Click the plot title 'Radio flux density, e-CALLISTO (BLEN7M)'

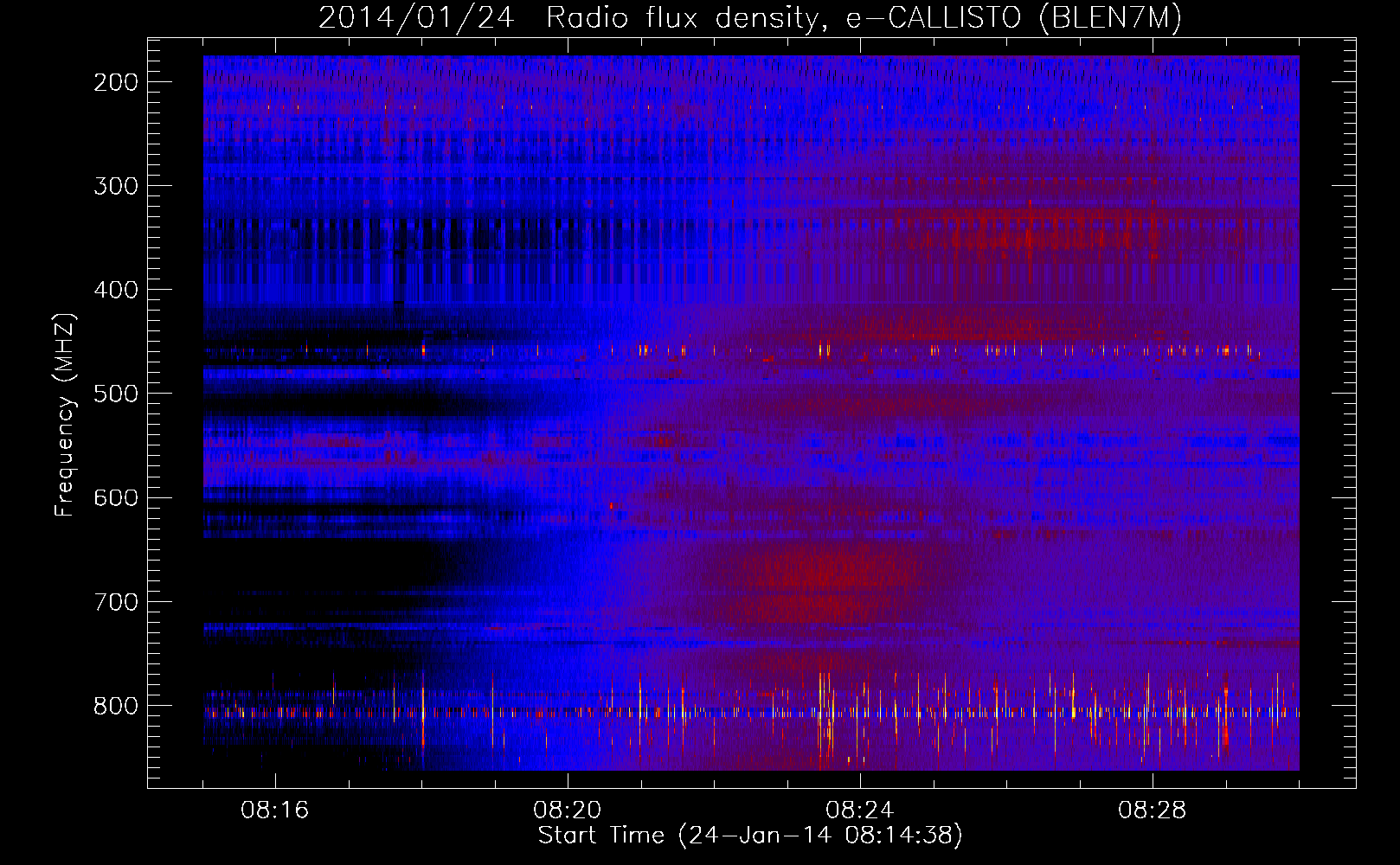click(x=864, y=18)
